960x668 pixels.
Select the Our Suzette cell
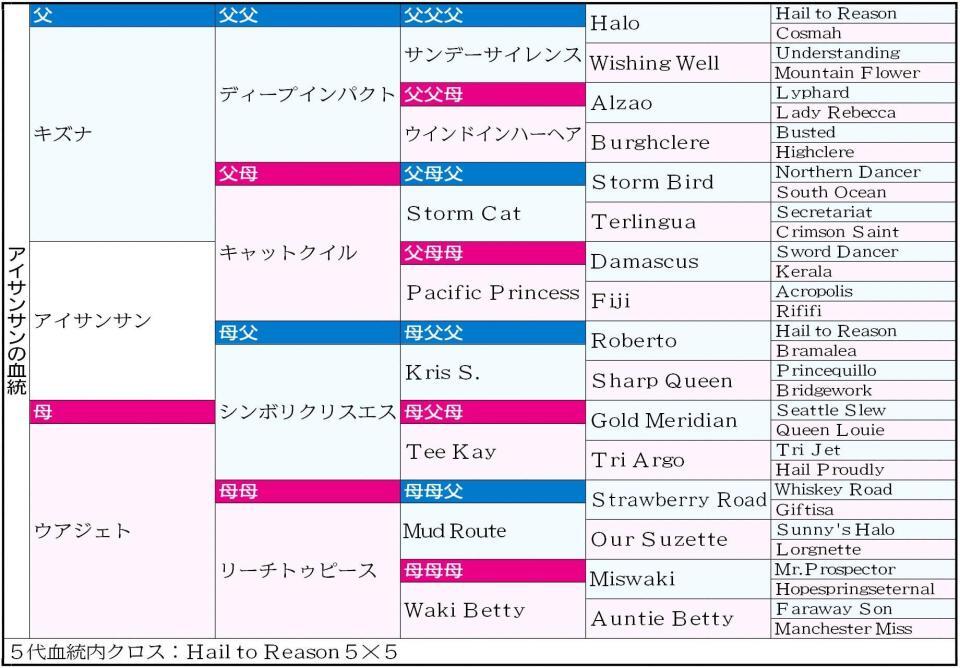(x=678, y=539)
